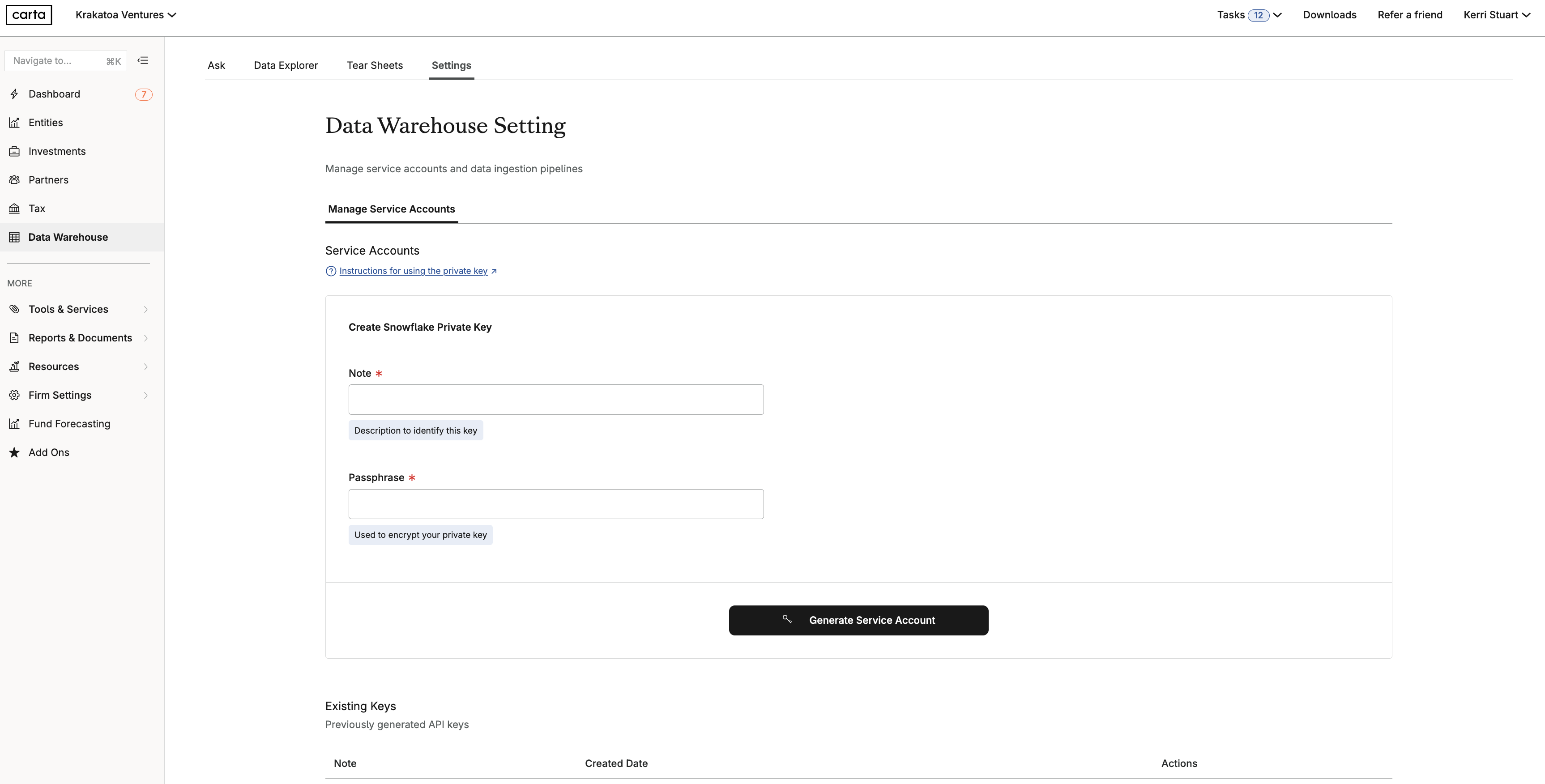Click the Carta logo
Viewport: 1545px width, 784px height.
(29, 15)
